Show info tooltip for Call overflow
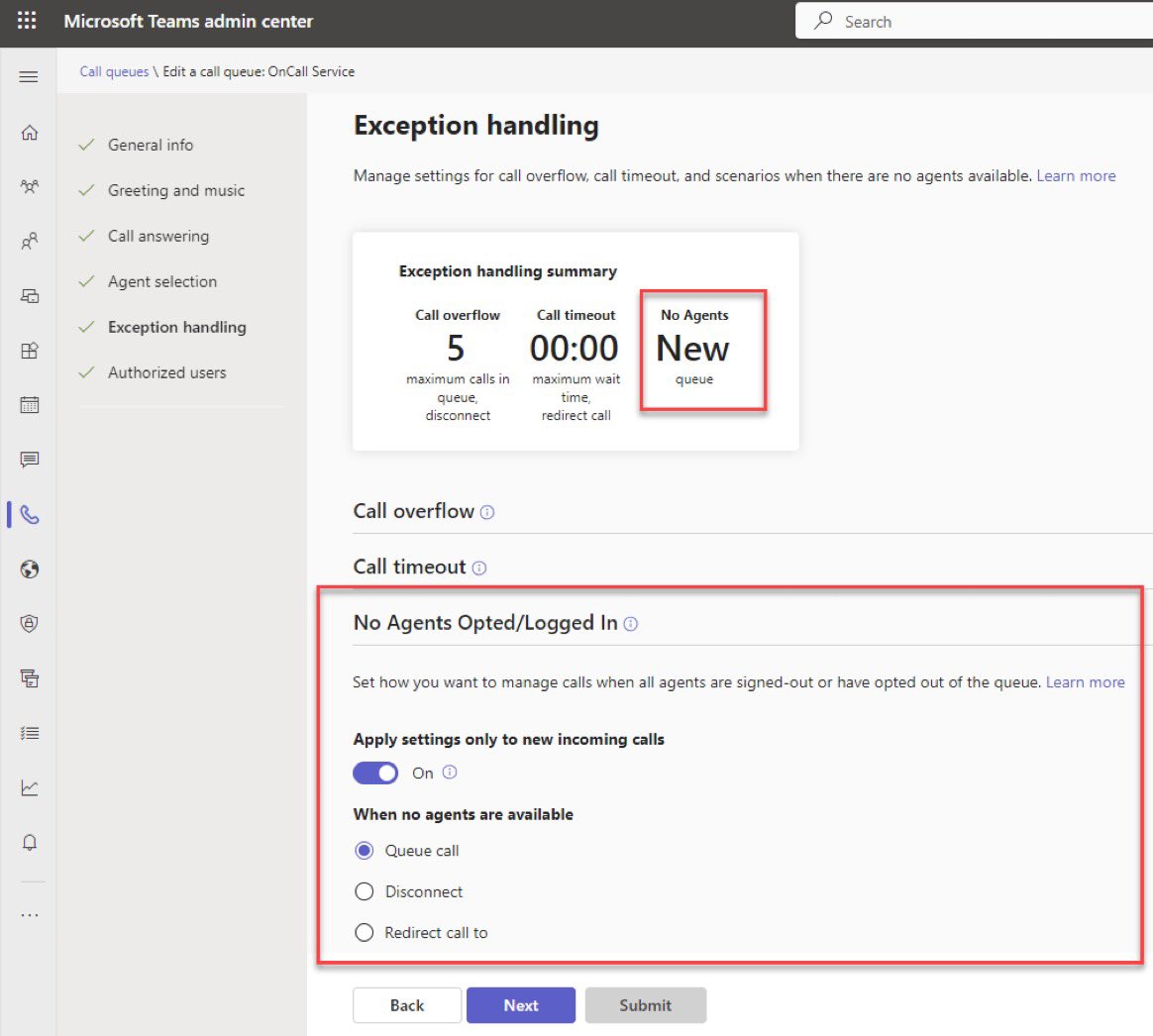 click(x=486, y=512)
